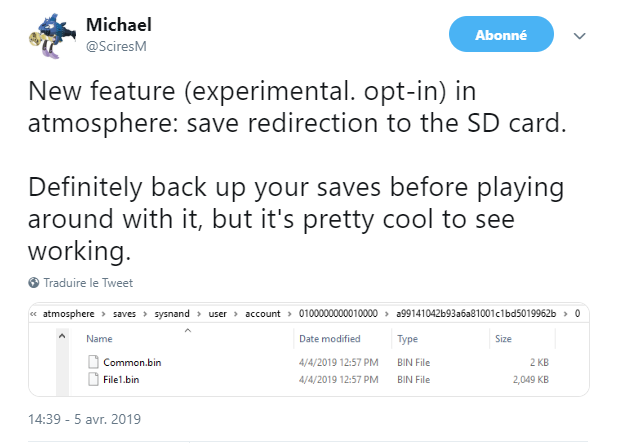Screen dimensions: 617x443
Task: Expand the chevron after the sysnand breadcrumb
Action: 199,314
